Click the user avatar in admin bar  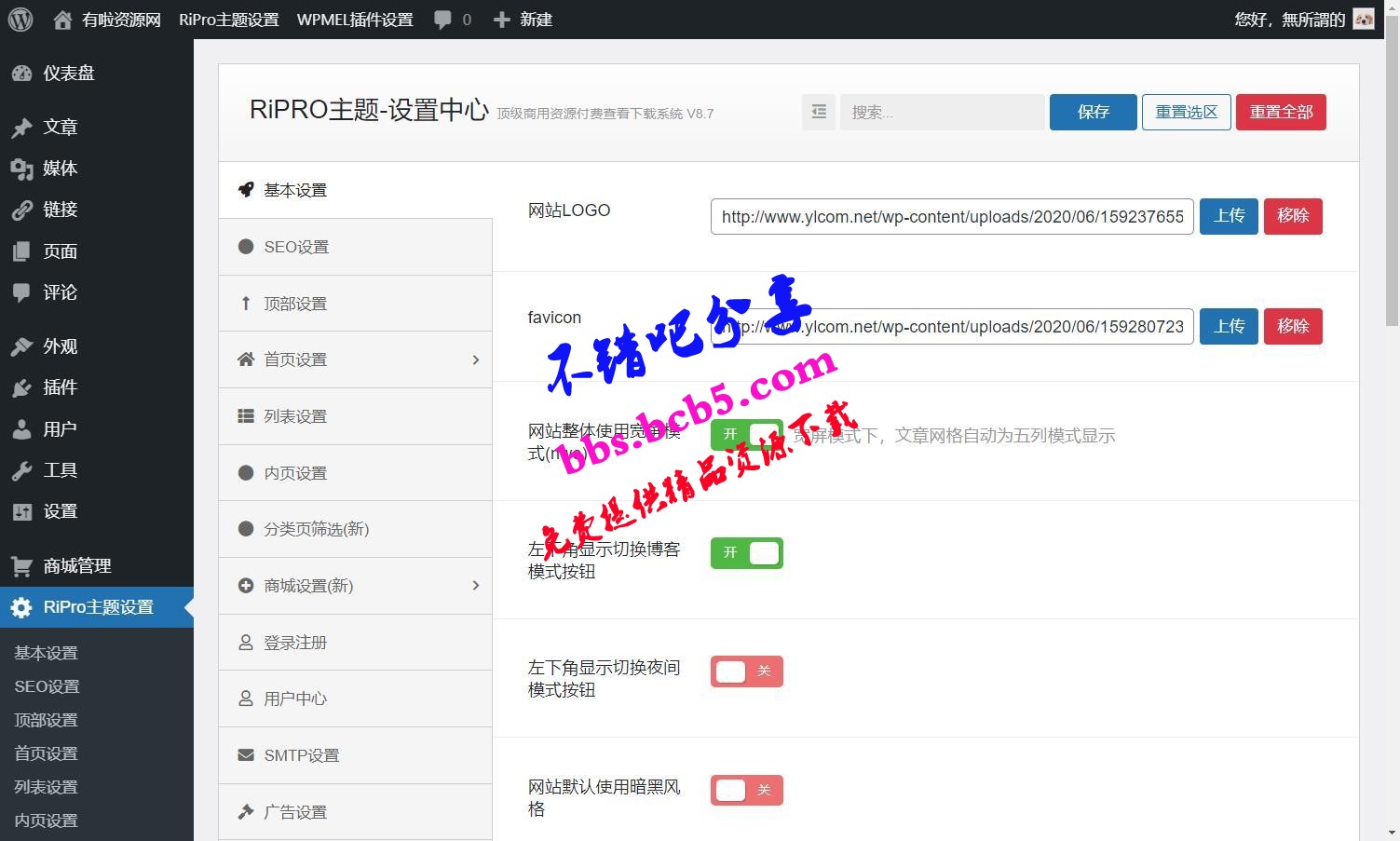coord(1364,20)
